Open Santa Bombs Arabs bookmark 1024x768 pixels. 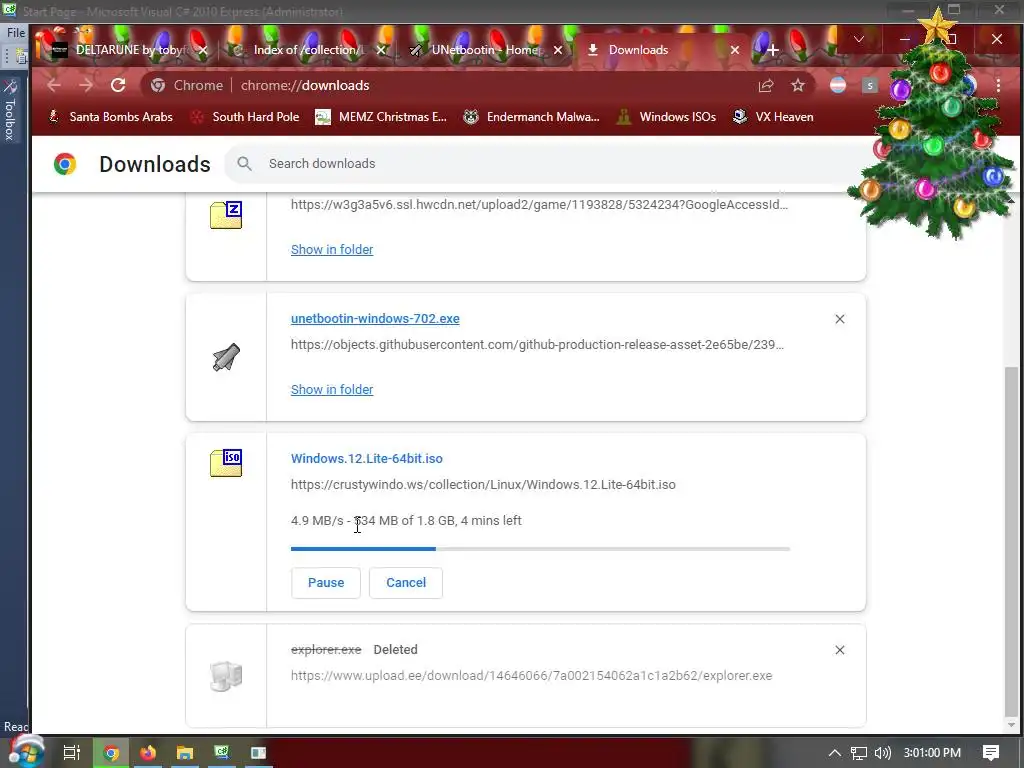(111, 117)
